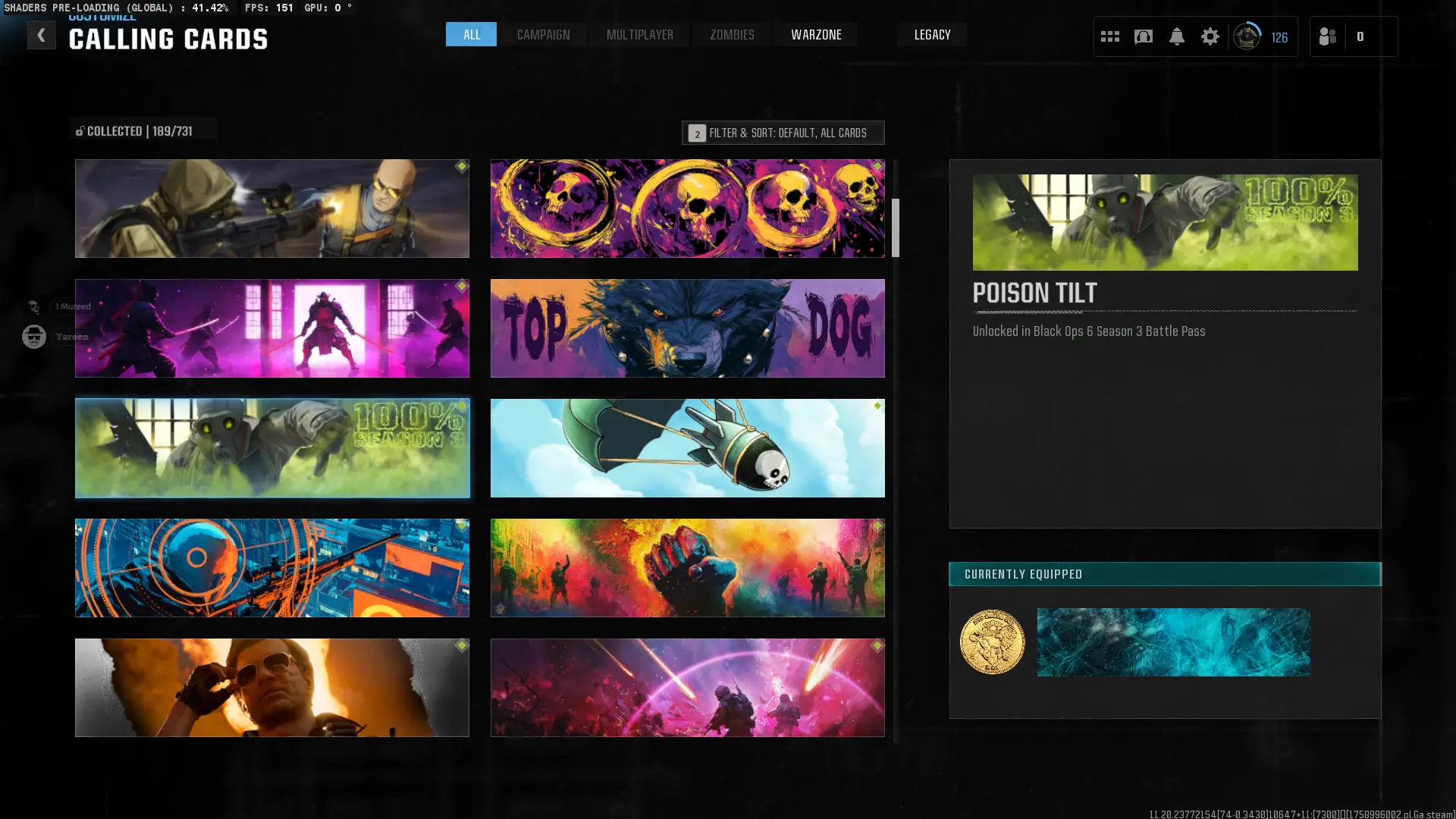Go back using the top-left arrow

(42, 35)
